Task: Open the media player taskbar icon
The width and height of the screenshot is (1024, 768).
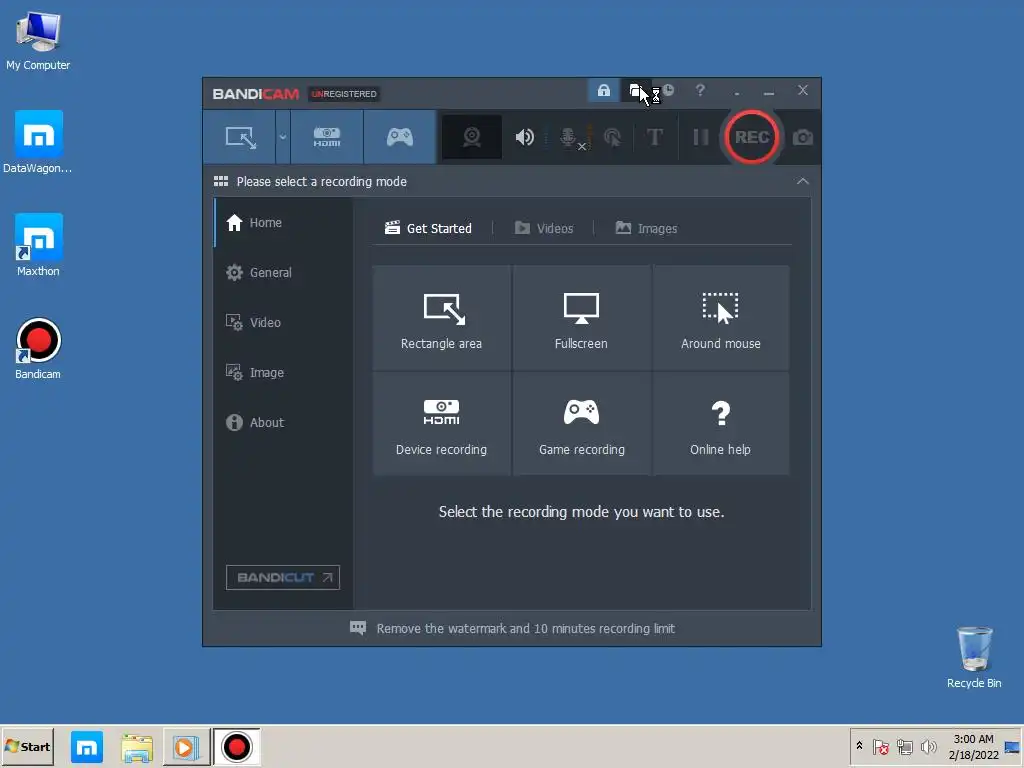Action: [x=186, y=747]
